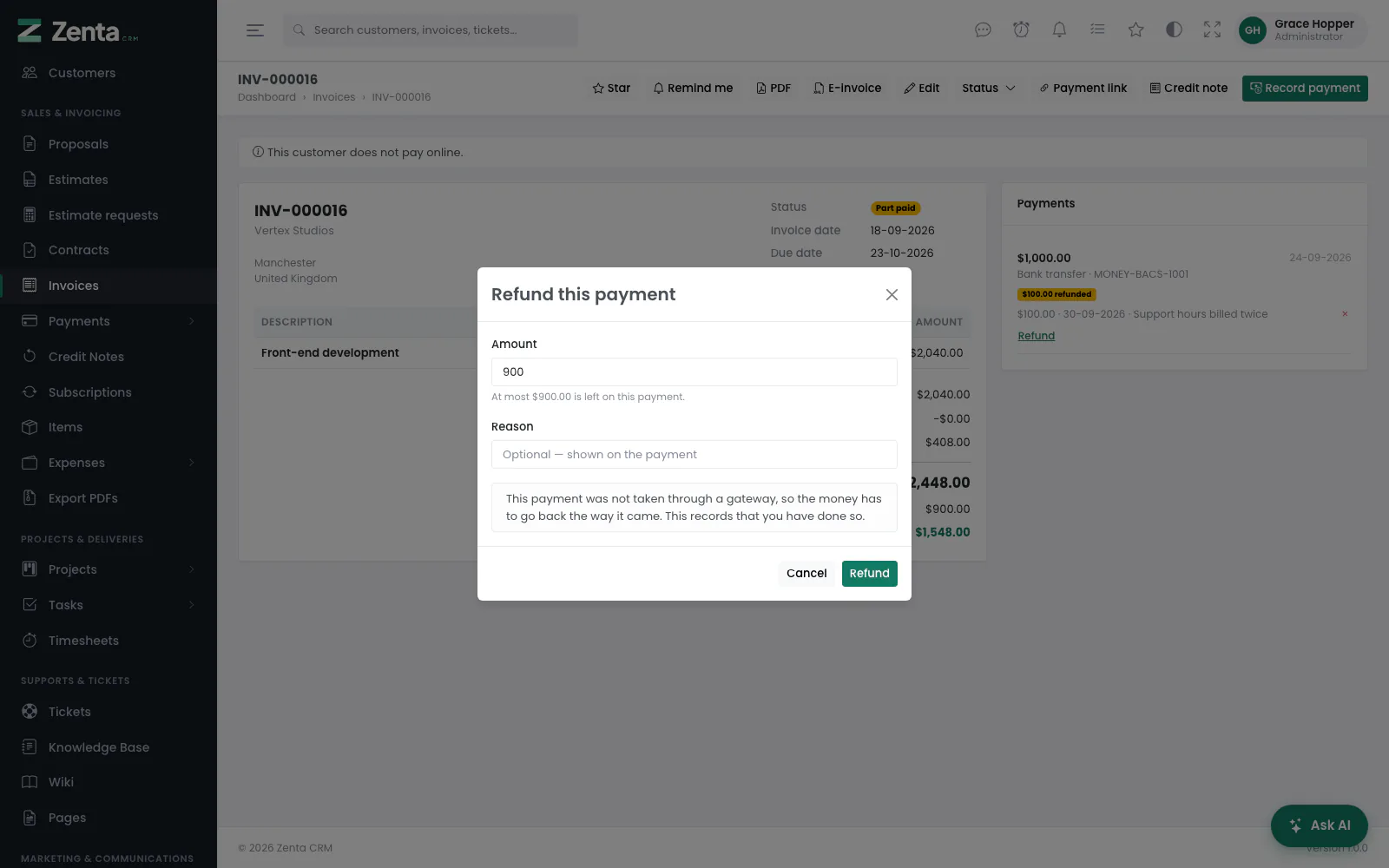Expand the Tasks sidebar submenu

tap(109, 605)
